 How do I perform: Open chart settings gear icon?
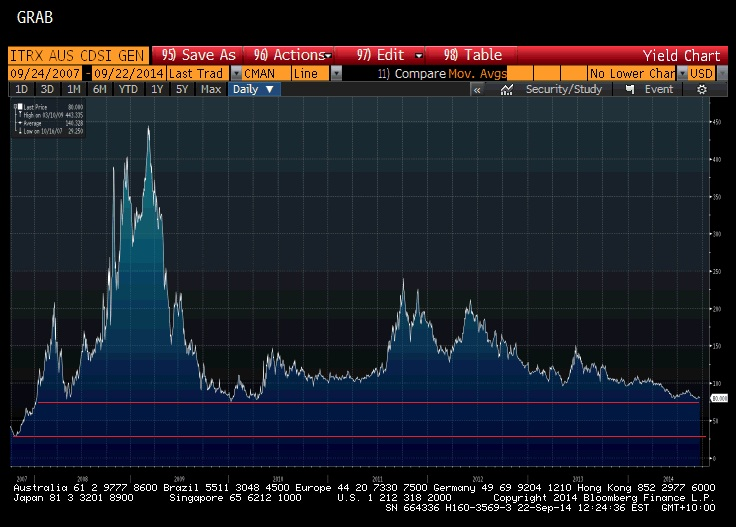coord(702,89)
